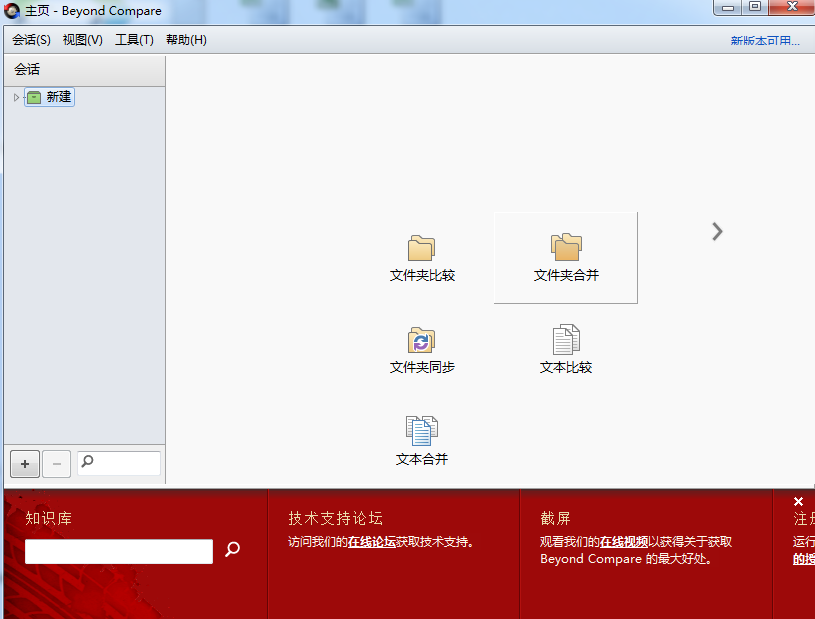The image size is (815, 619).
Task: Click the Beyond Compare title bar app icon
Action: click(x=12, y=11)
